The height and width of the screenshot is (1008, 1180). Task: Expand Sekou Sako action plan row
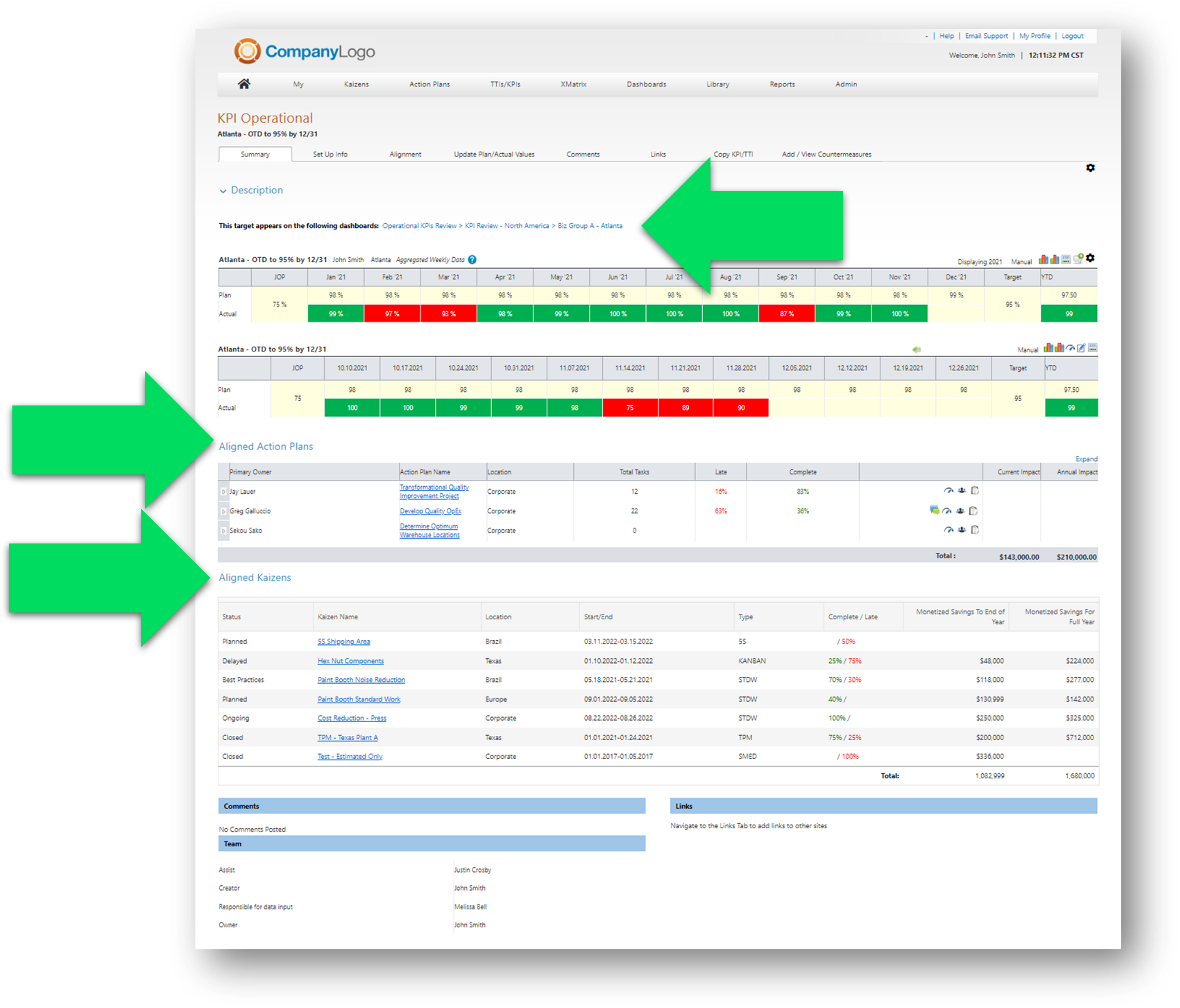tap(223, 531)
